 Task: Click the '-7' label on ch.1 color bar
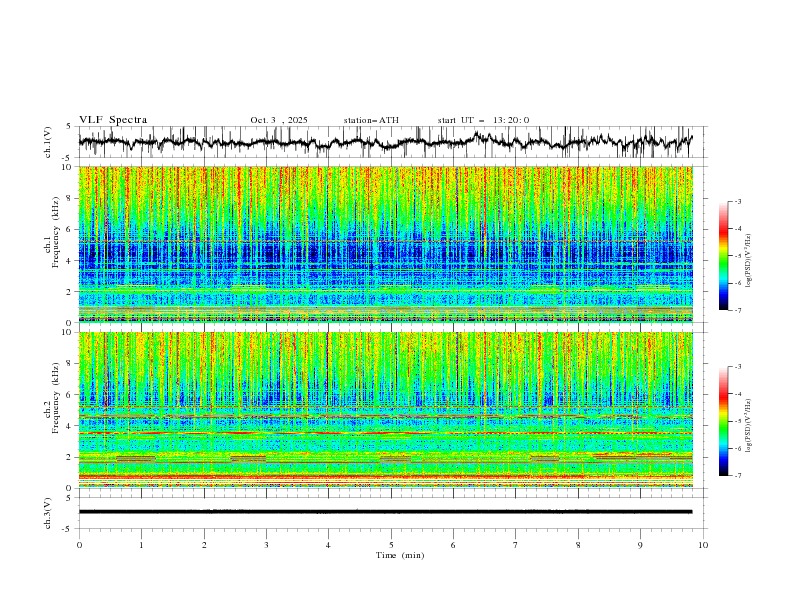coord(738,310)
